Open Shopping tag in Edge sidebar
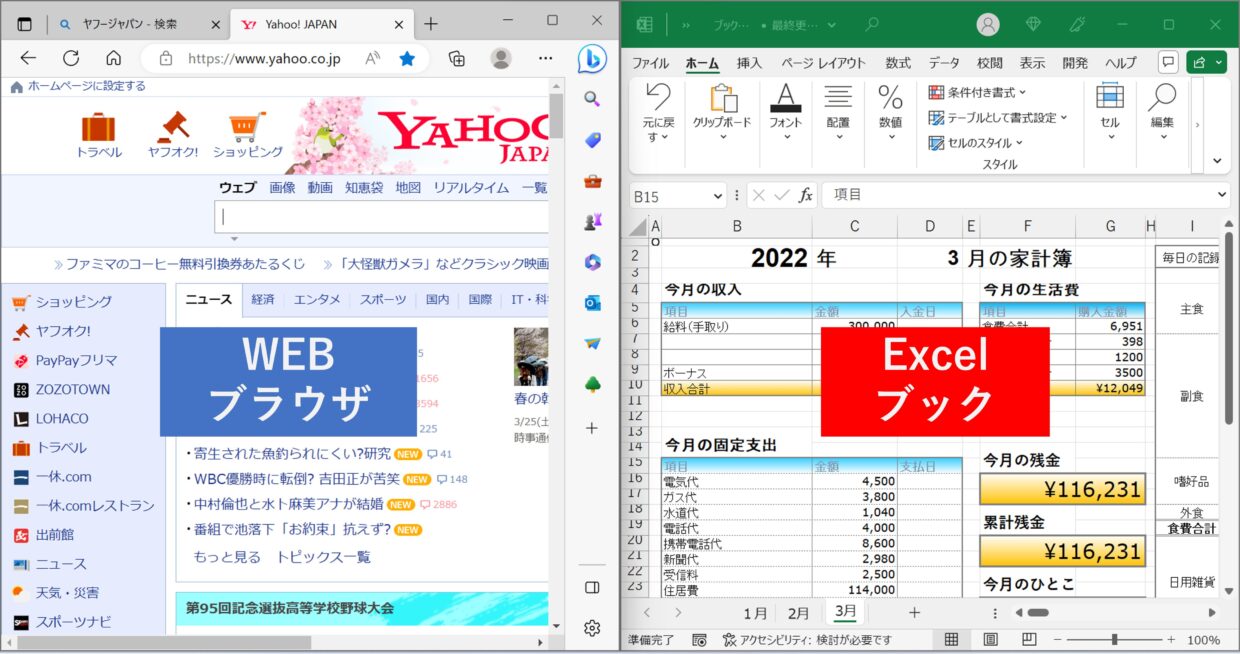 (x=592, y=140)
